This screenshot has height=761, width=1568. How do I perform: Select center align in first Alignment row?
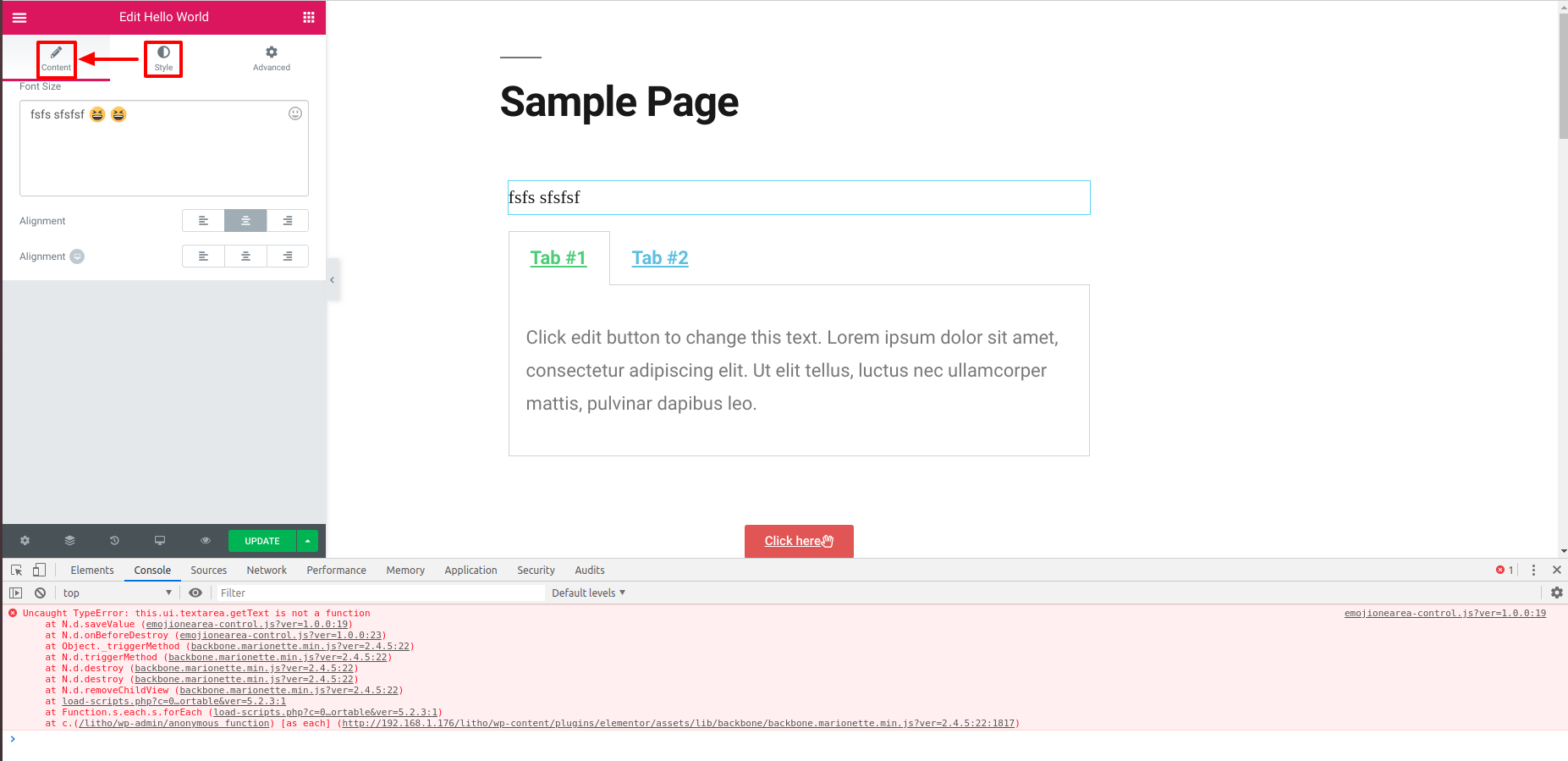point(245,221)
